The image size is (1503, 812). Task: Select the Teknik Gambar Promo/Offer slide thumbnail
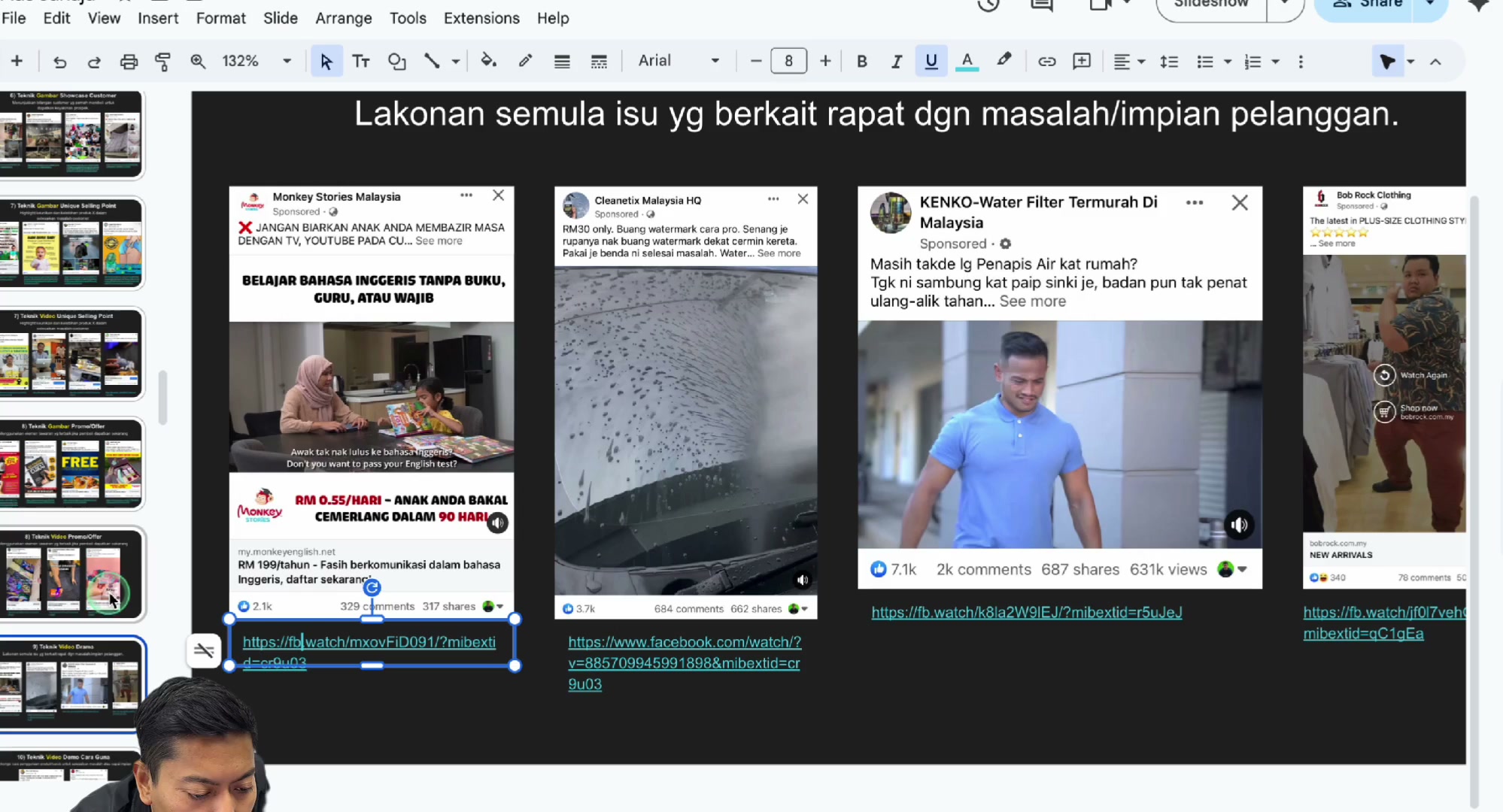(71, 464)
